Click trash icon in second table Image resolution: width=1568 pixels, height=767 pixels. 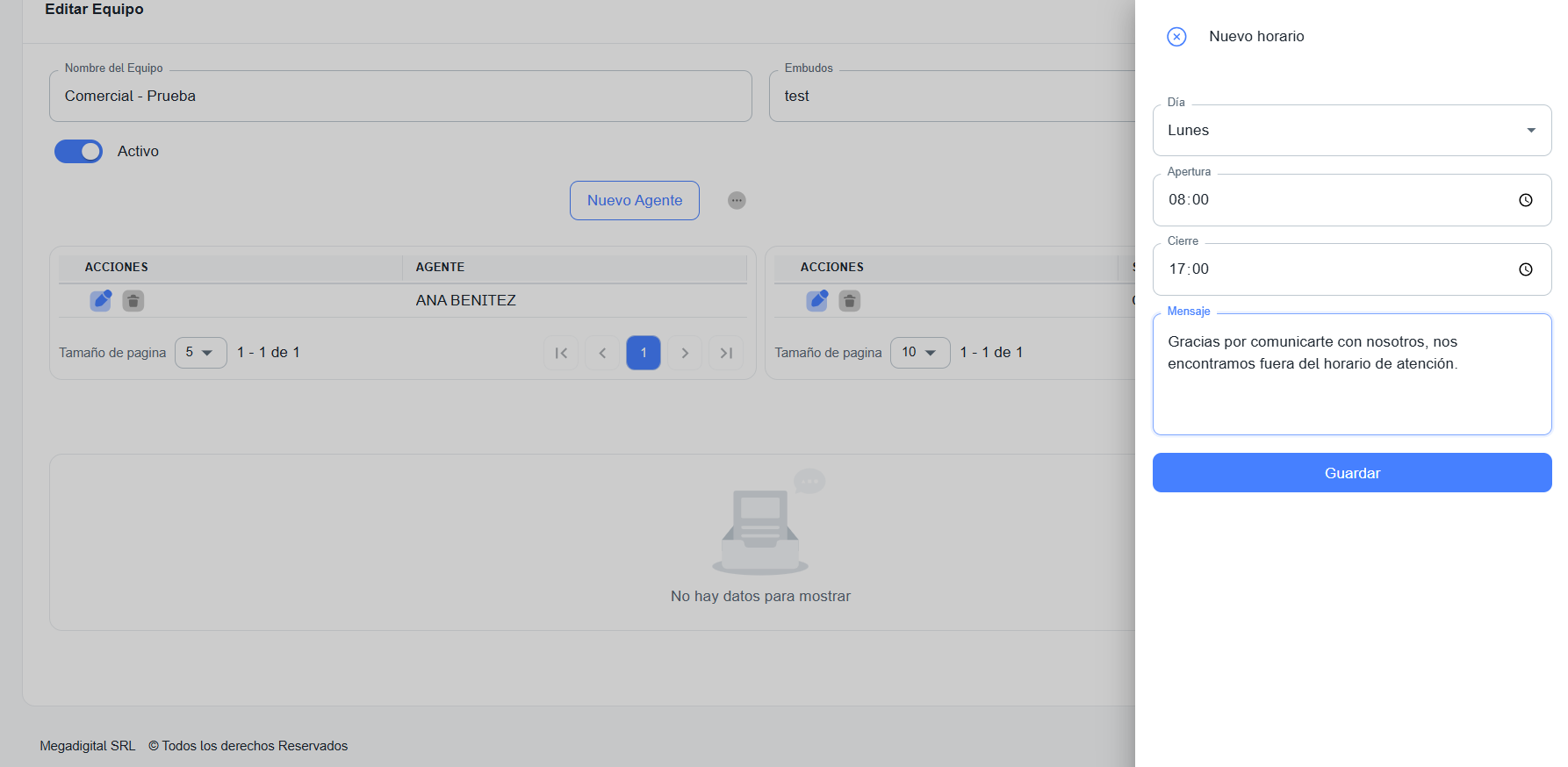point(849,301)
